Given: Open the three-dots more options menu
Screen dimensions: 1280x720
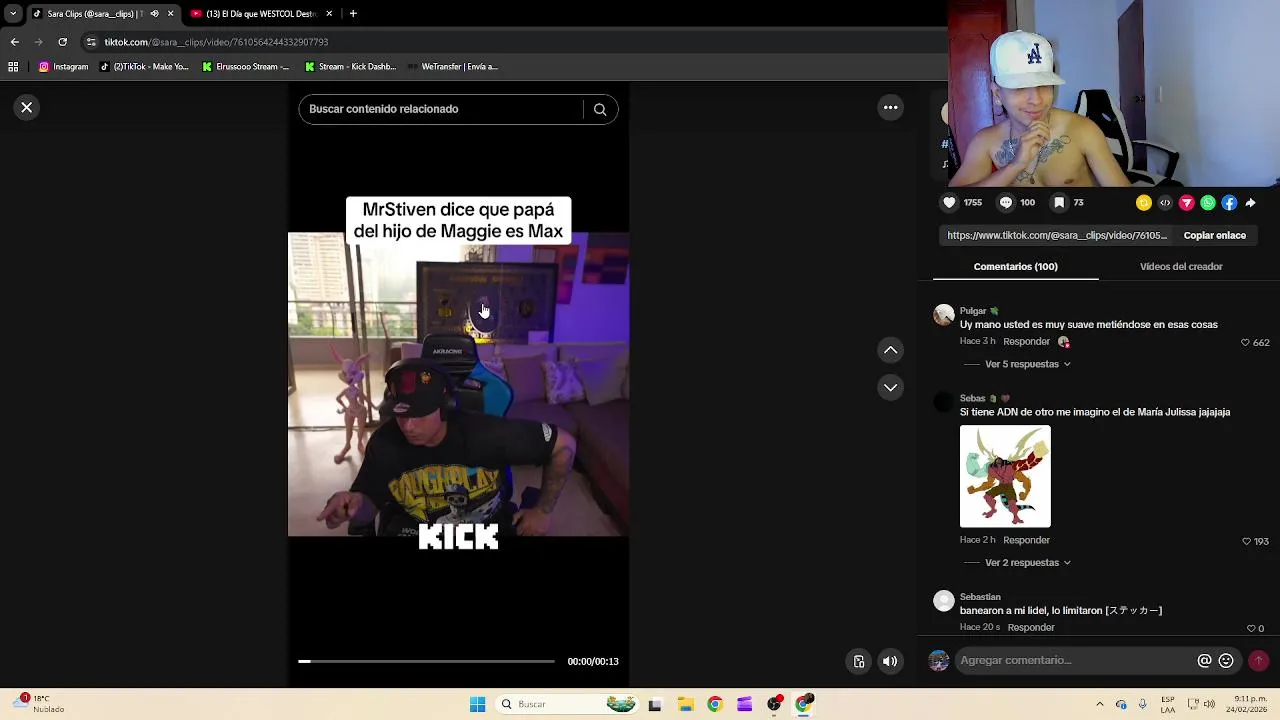Looking at the screenshot, I should click(x=891, y=107).
